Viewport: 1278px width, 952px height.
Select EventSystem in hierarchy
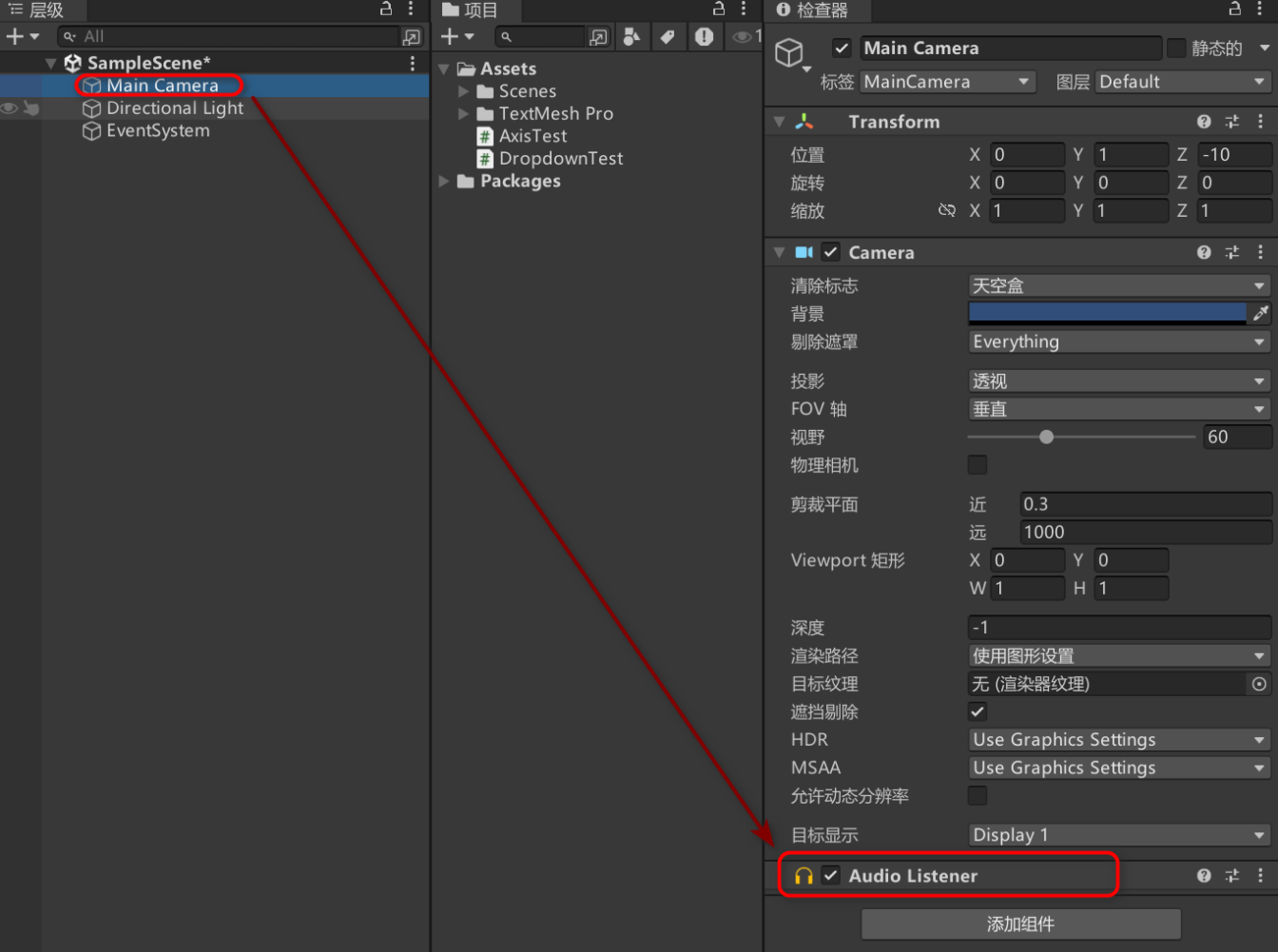tap(158, 131)
